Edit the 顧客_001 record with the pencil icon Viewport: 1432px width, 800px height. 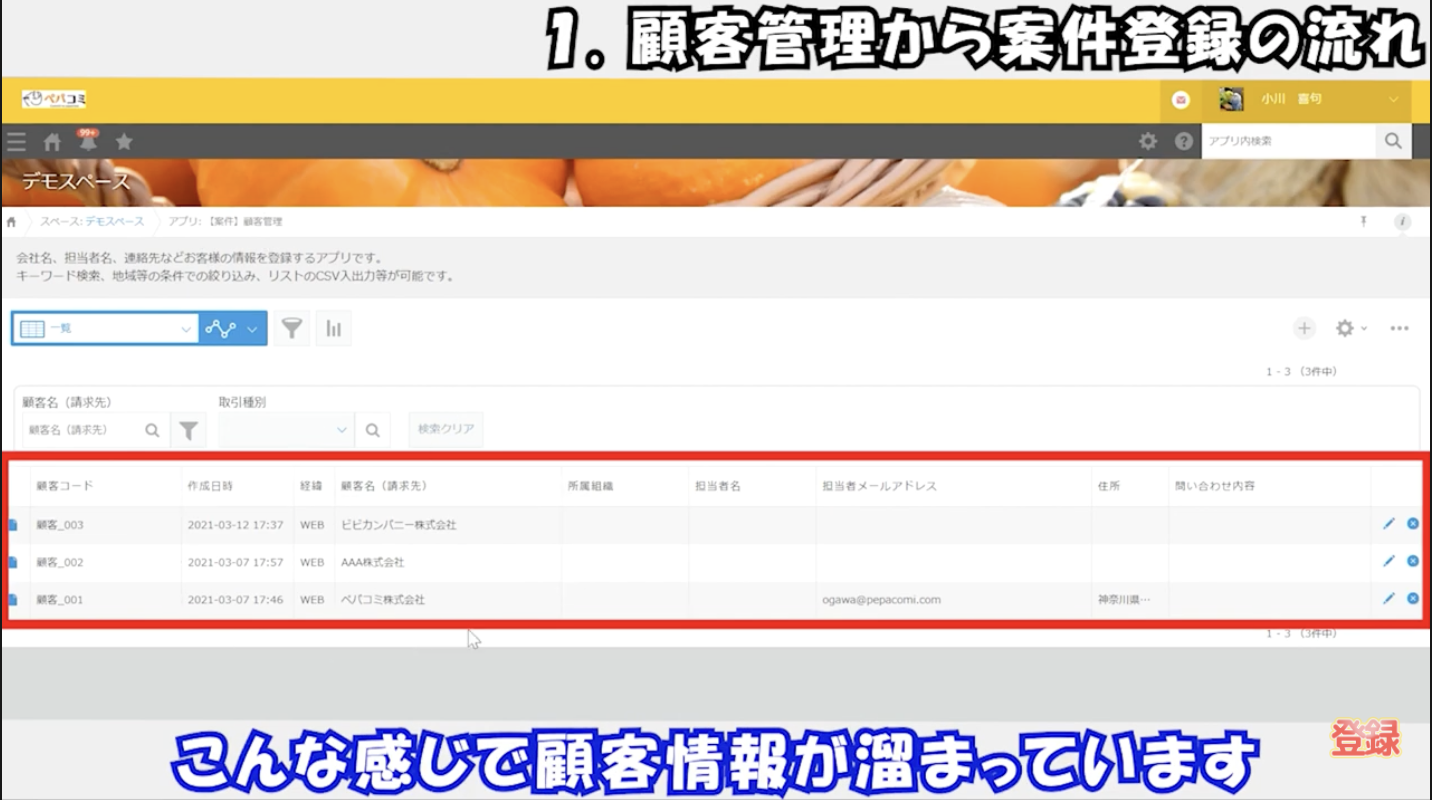(1388, 598)
